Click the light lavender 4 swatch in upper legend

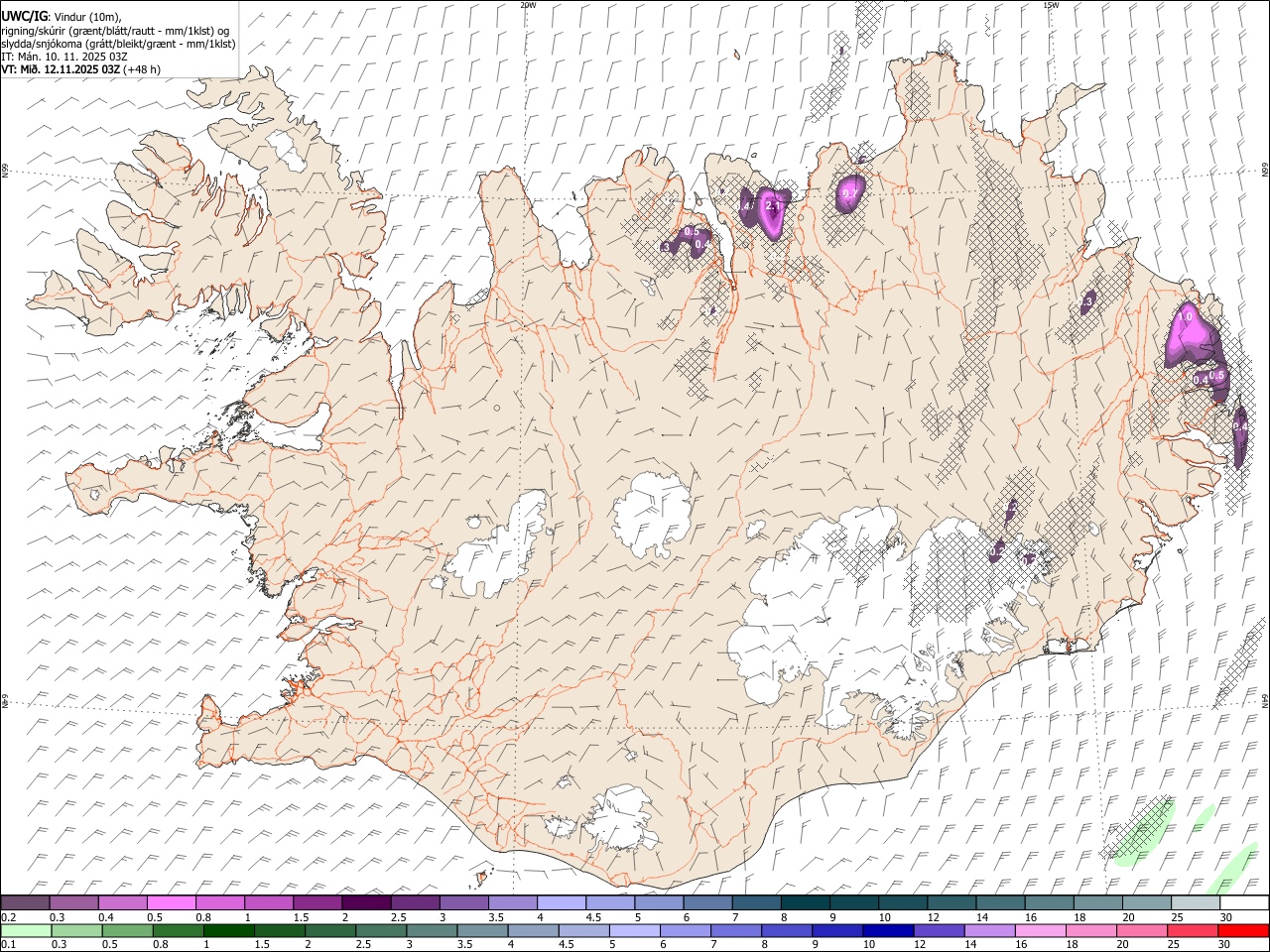(x=561, y=902)
